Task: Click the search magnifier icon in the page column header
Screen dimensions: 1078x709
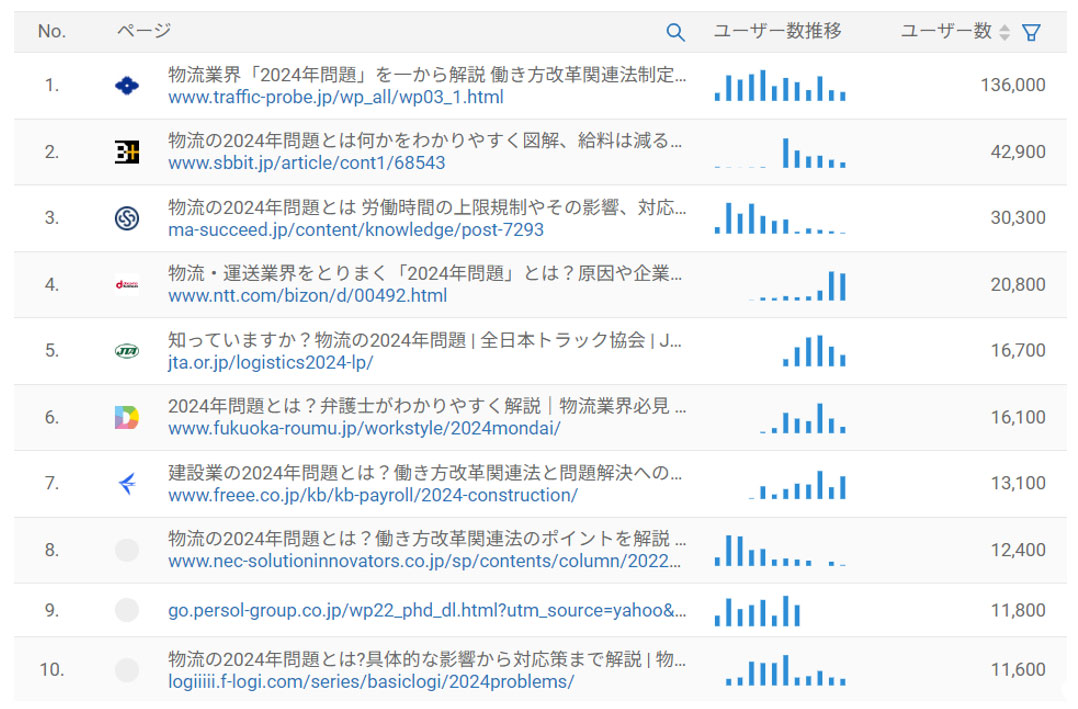Action: pyautogui.click(x=676, y=32)
